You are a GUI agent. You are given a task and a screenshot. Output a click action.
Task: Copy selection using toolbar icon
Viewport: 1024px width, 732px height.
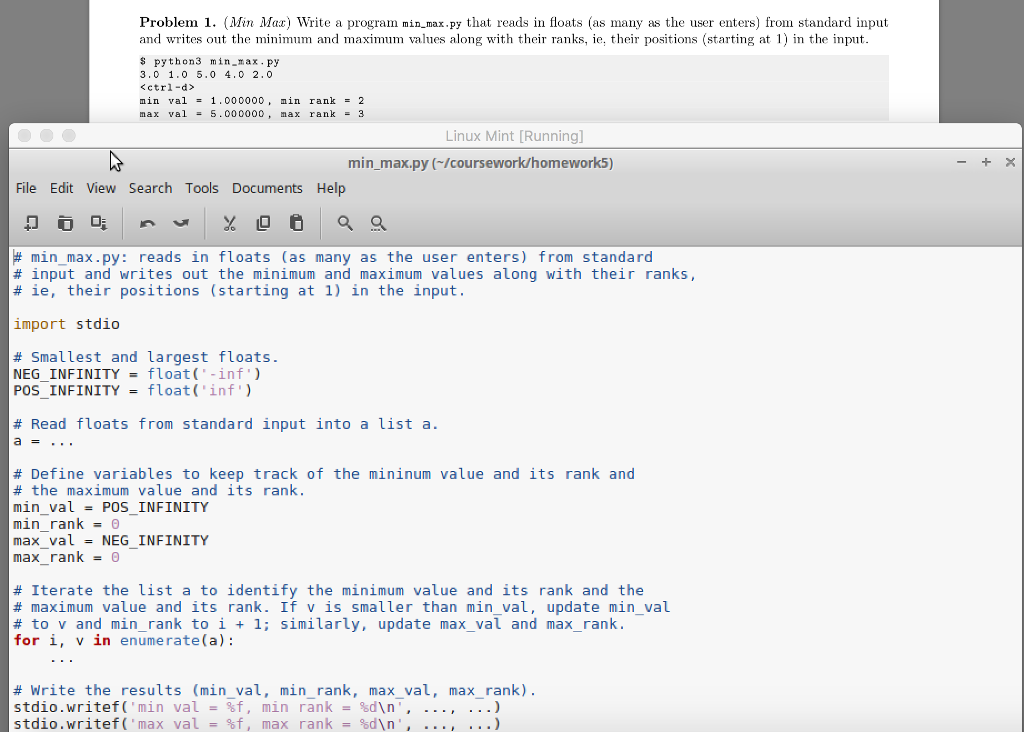click(x=263, y=223)
